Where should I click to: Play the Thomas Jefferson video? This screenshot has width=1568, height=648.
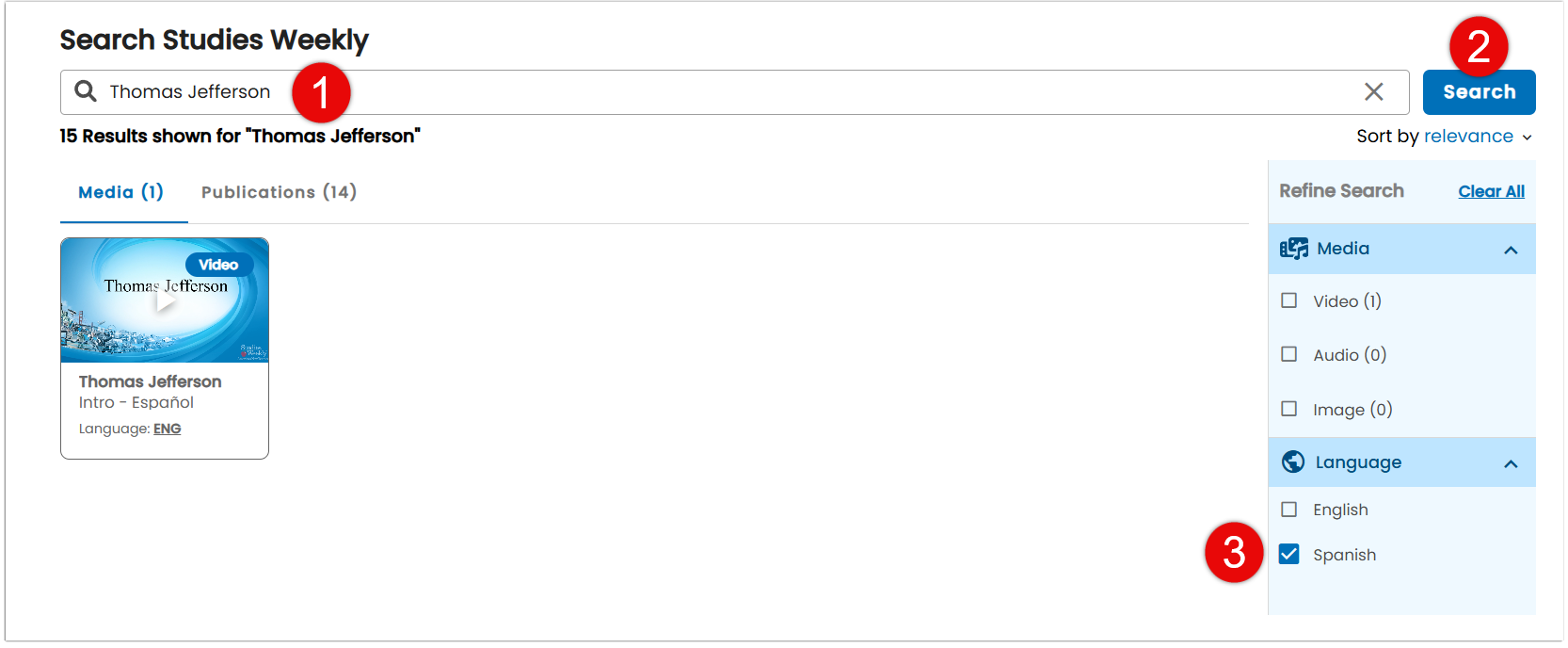click(x=166, y=301)
